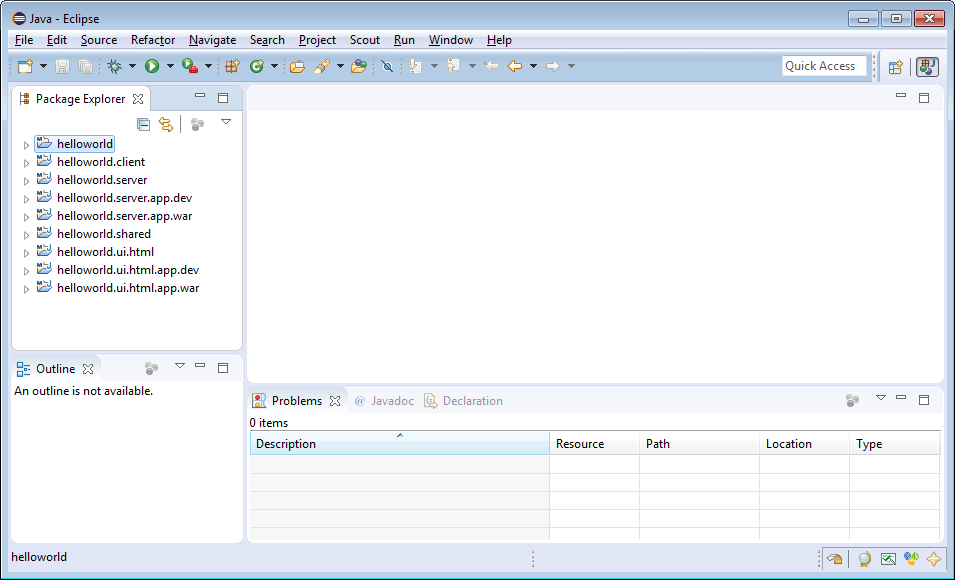
Task: Expand the helloworld.client project node
Action: coord(26,163)
